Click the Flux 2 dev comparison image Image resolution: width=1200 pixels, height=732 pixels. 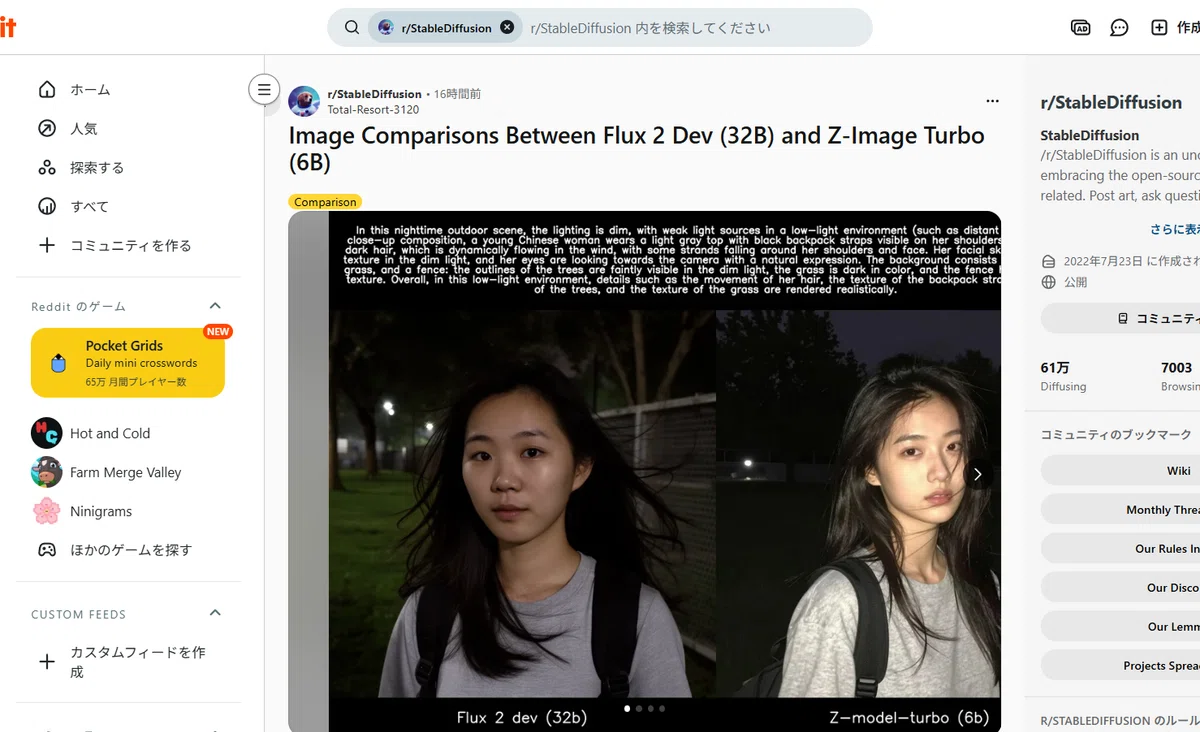coord(522,503)
